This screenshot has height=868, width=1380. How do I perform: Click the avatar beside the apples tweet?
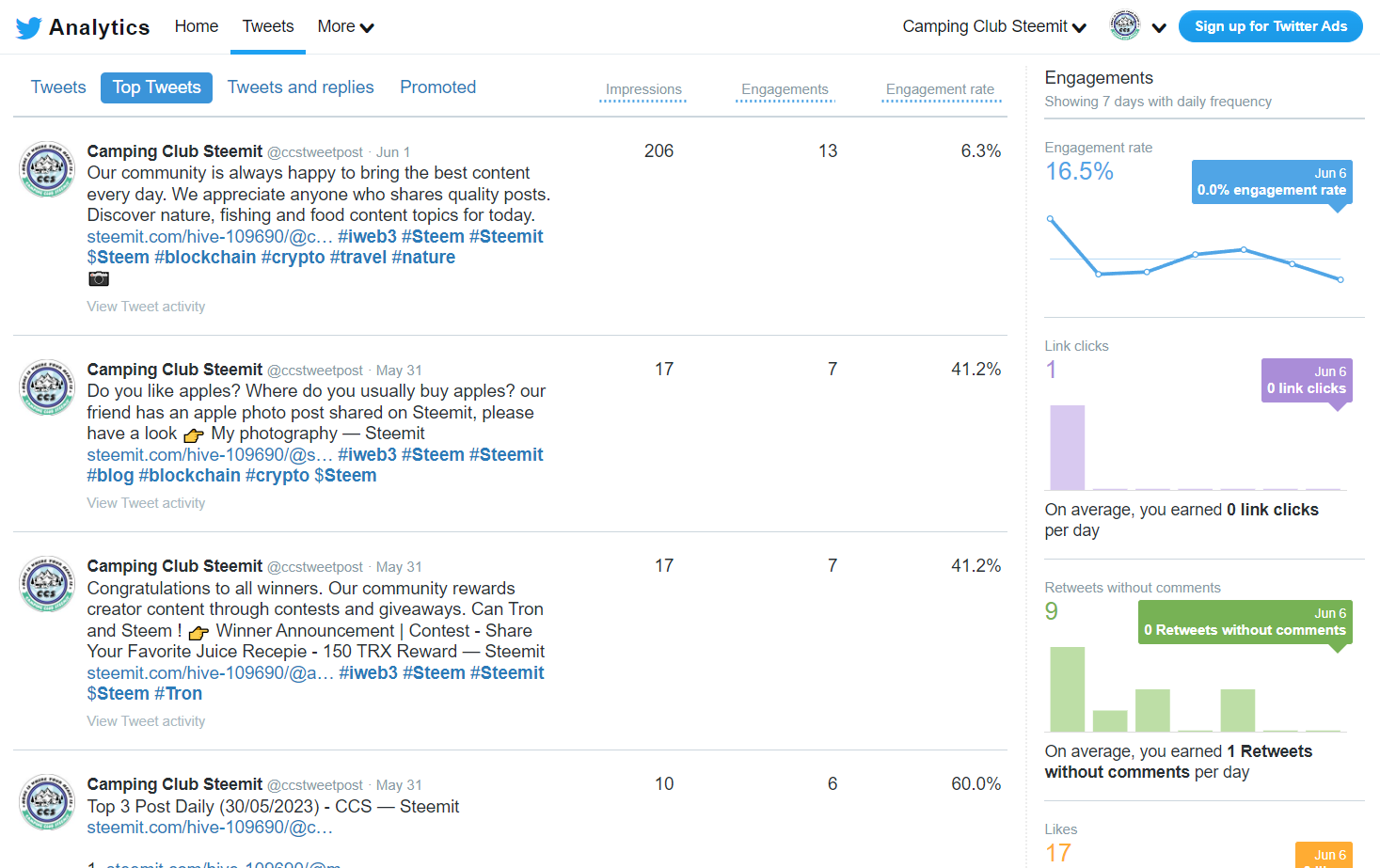click(47, 387)
